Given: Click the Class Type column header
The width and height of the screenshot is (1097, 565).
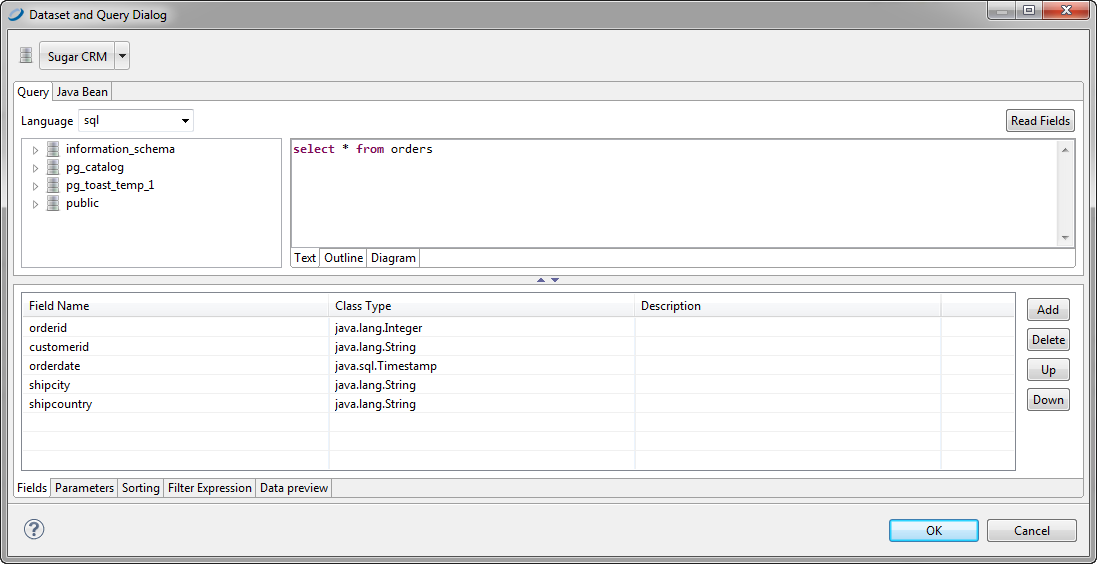Looking at the screenshot, I should 481,306.
